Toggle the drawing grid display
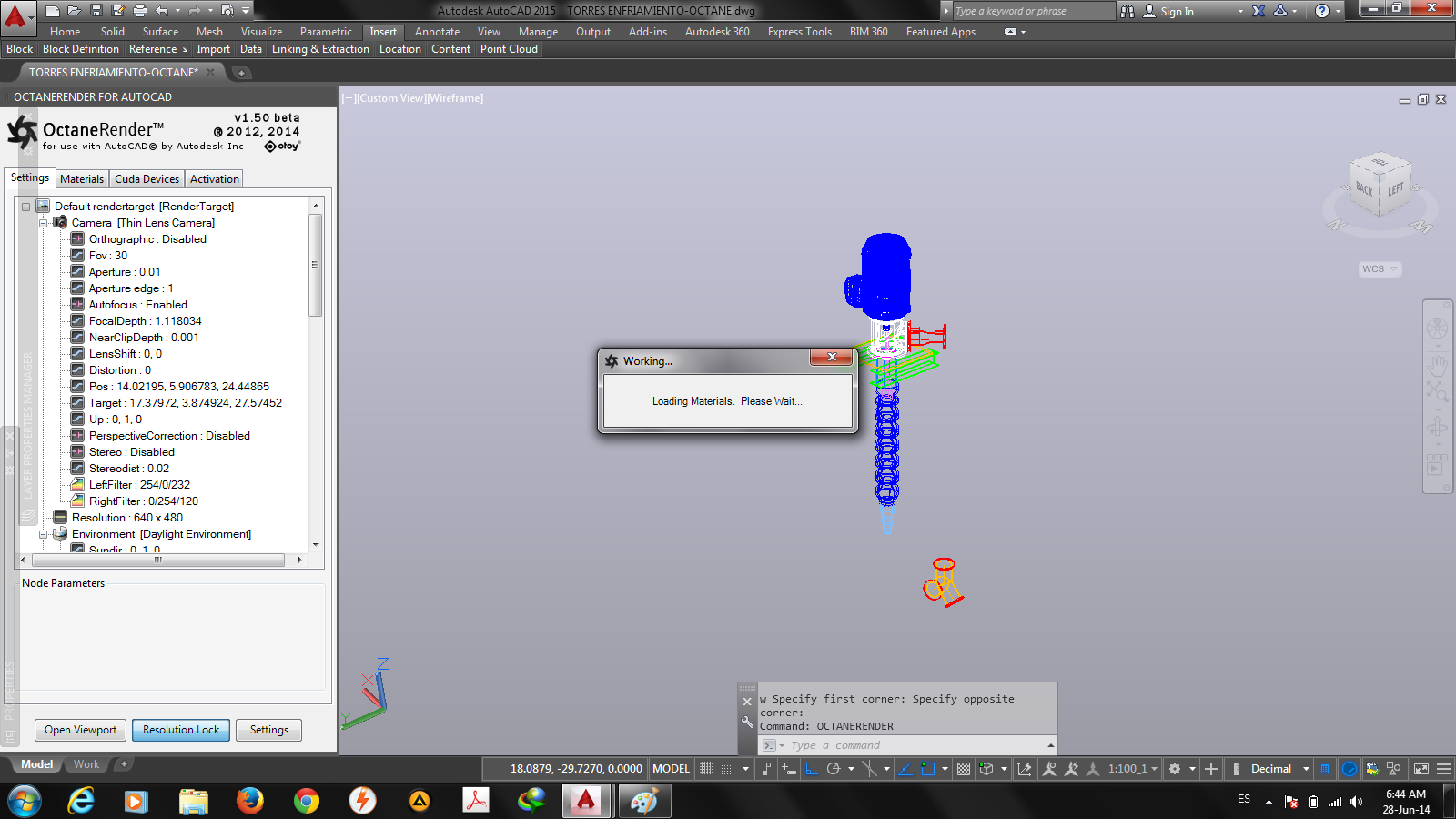The height and width of the screenshot is (819, 1456). 706,769
